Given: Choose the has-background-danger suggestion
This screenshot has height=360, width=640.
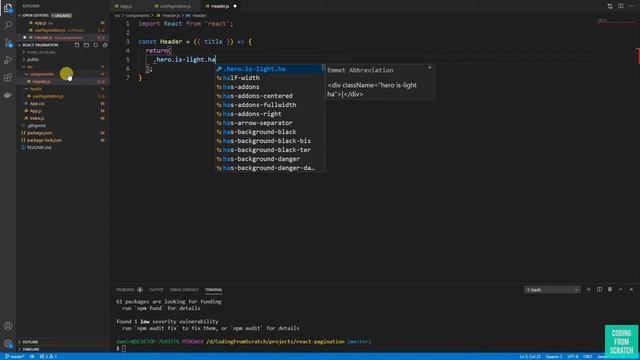Looking at the screenshot, I should 269,159.
